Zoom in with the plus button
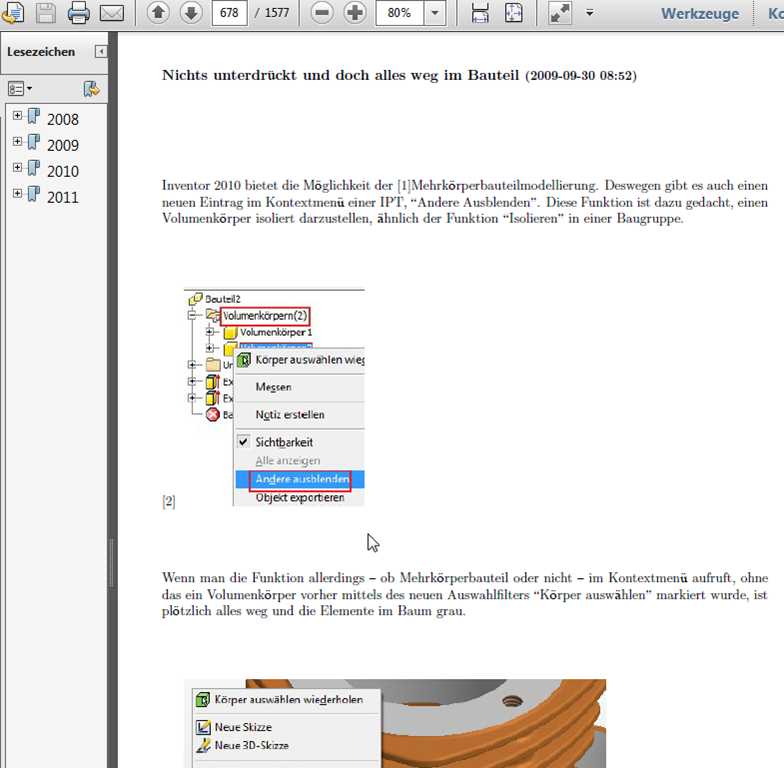The width and height of the screenshot is (784, 768). 355,12
